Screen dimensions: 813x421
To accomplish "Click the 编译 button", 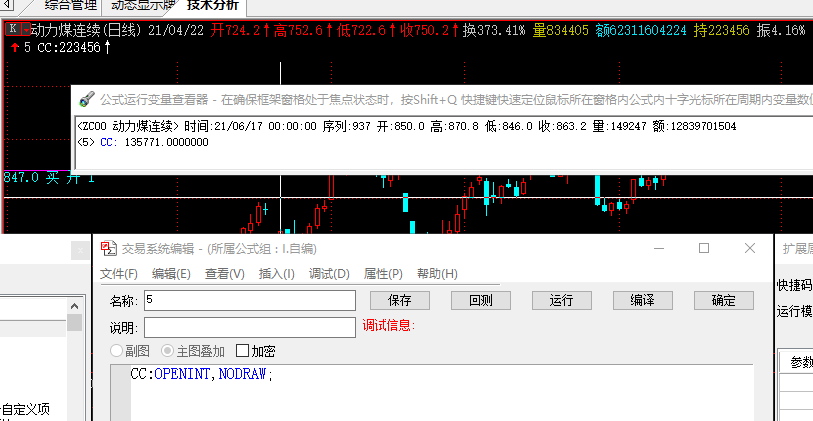I will click(643, 300).
